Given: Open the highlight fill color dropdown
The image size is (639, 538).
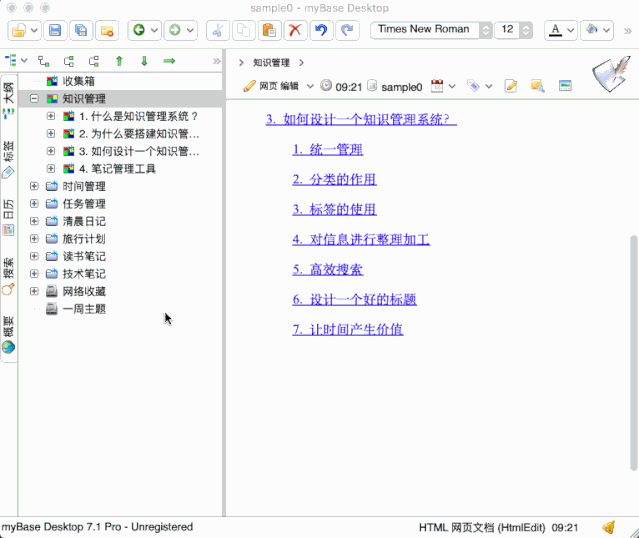Looking at the screenshot, I should (x=606, y=30).
